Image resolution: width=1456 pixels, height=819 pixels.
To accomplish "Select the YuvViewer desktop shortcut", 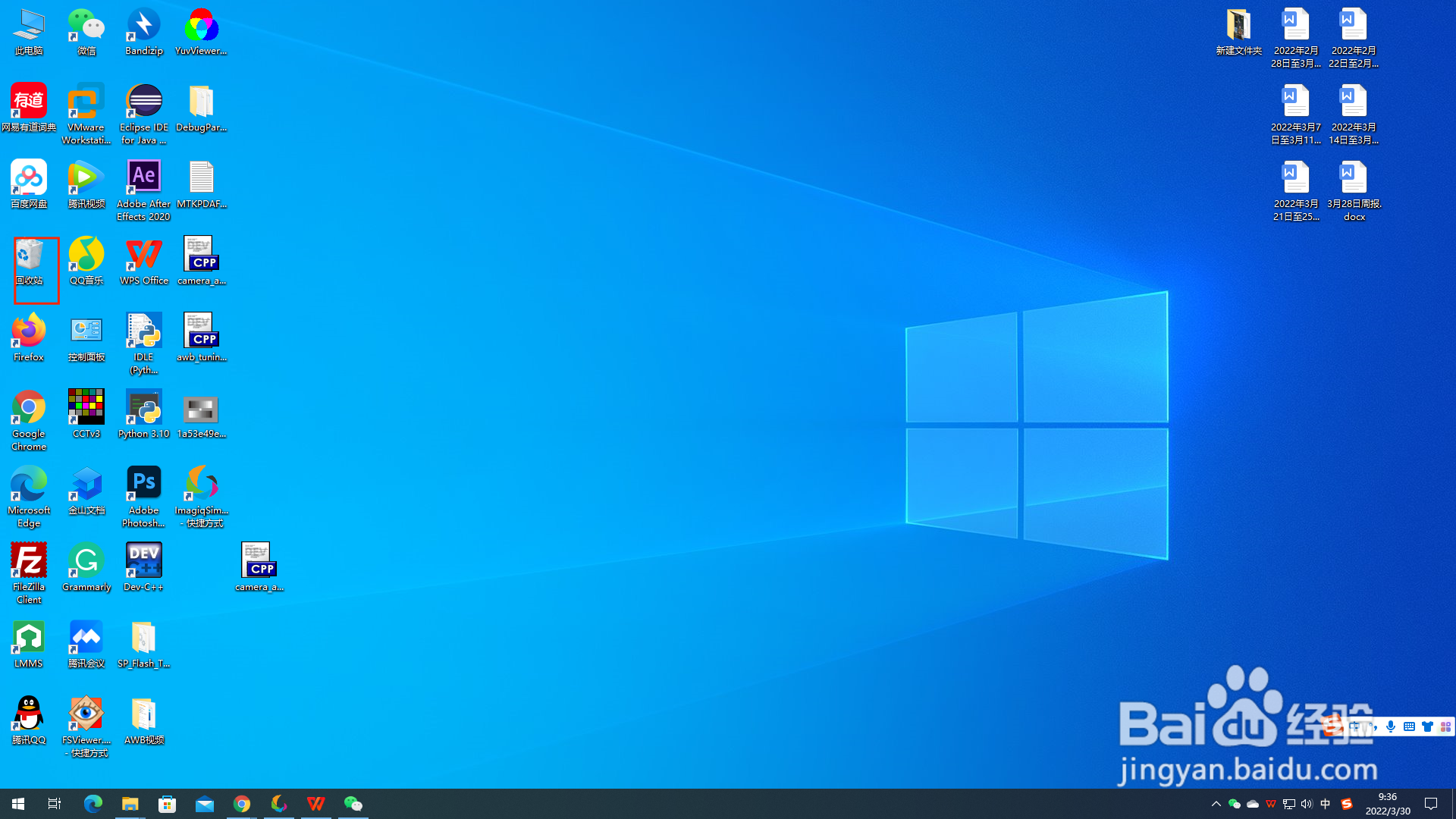I will 202,33.
